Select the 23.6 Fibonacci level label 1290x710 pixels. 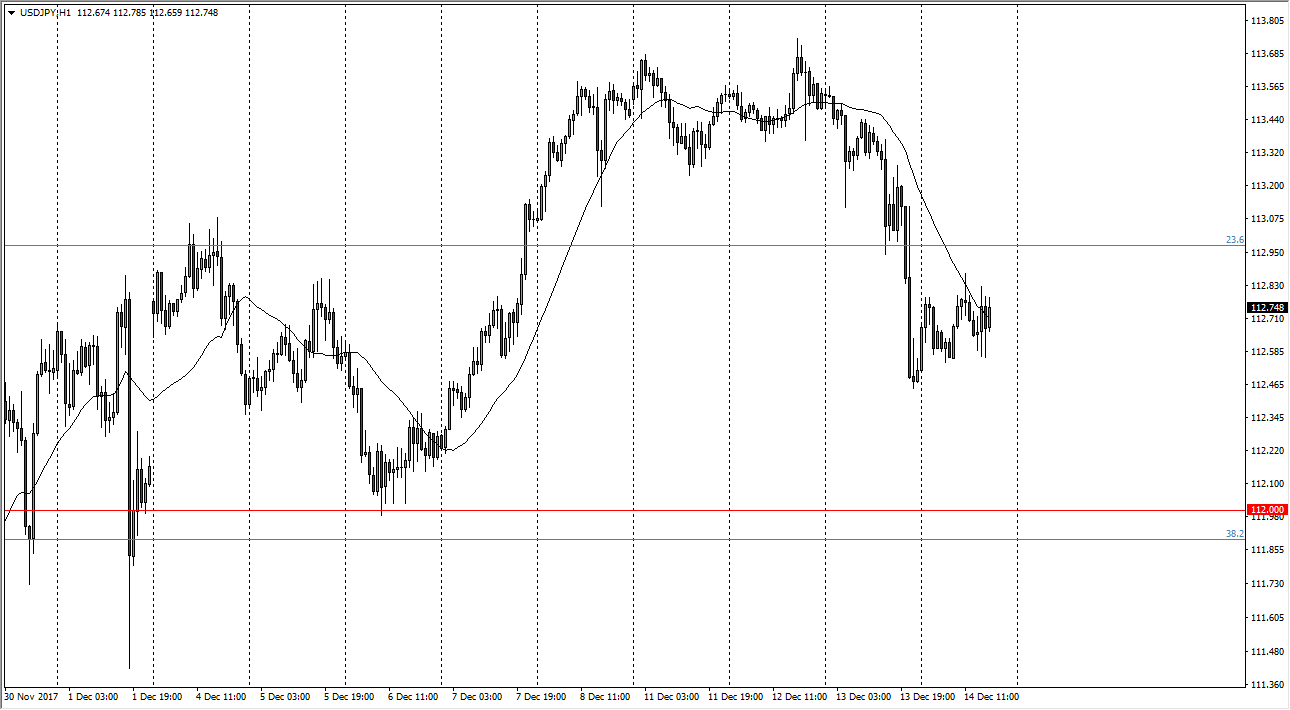coord(1234,240)
